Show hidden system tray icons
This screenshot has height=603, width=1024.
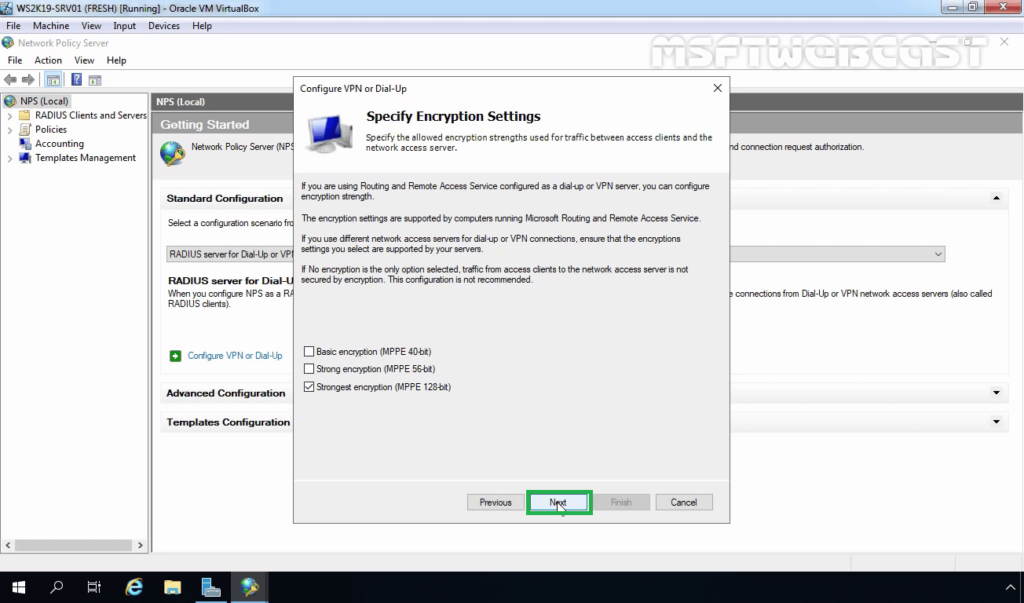click(x=1010, y=587)
